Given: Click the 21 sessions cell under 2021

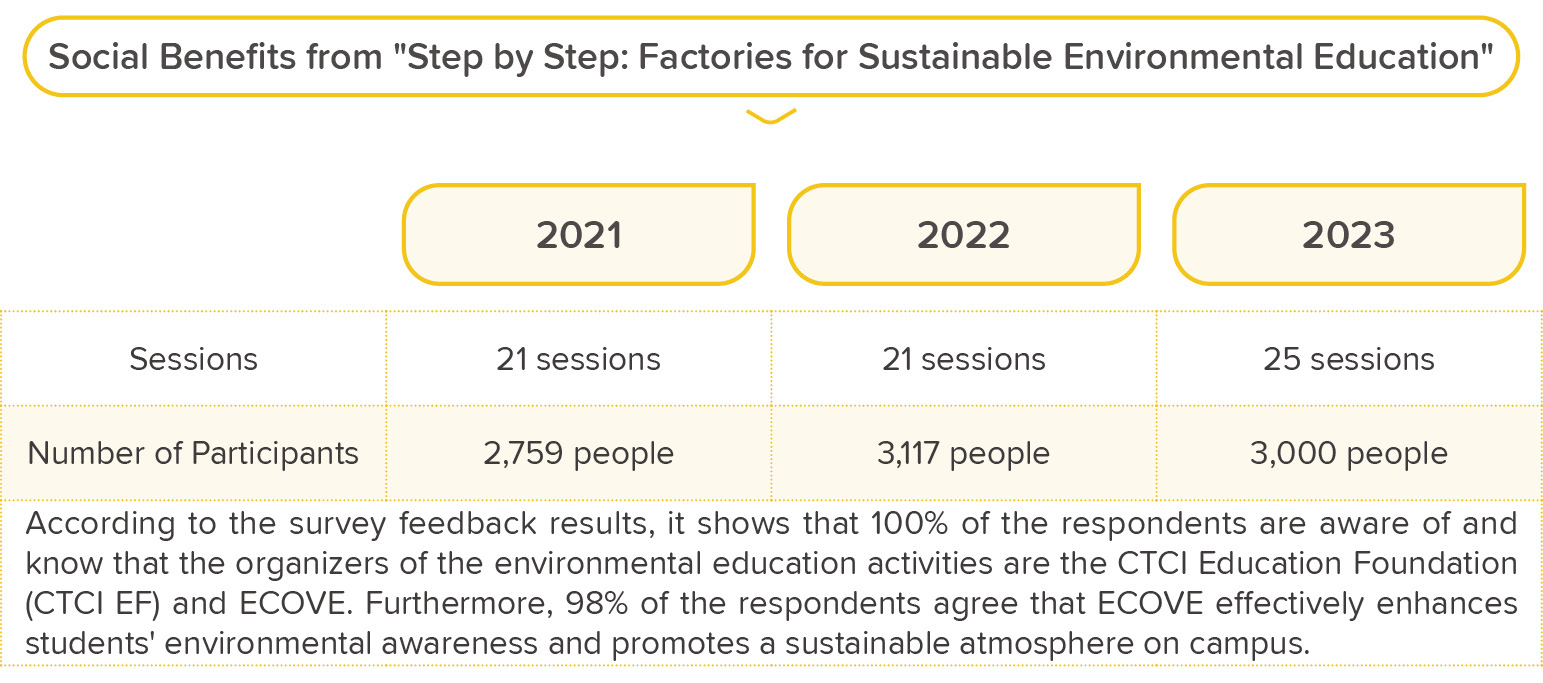Looking at the screenshot, I should 578,359.
